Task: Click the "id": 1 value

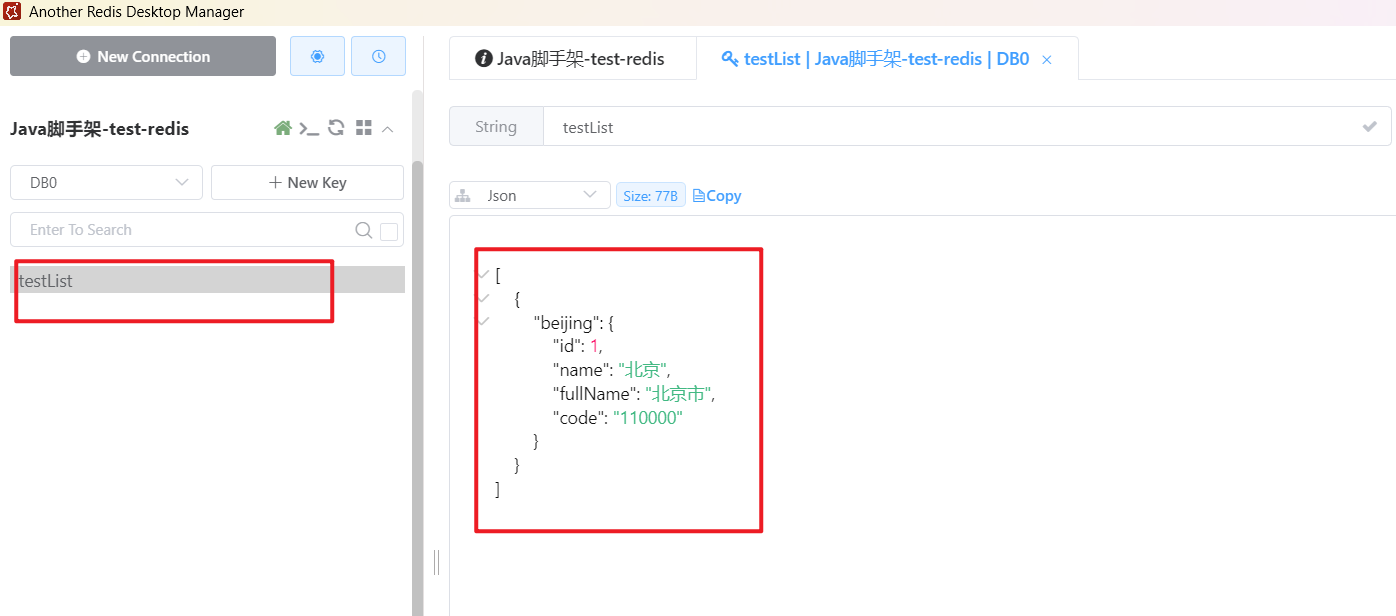Action: pyautogui.click(x=594, y=346)
